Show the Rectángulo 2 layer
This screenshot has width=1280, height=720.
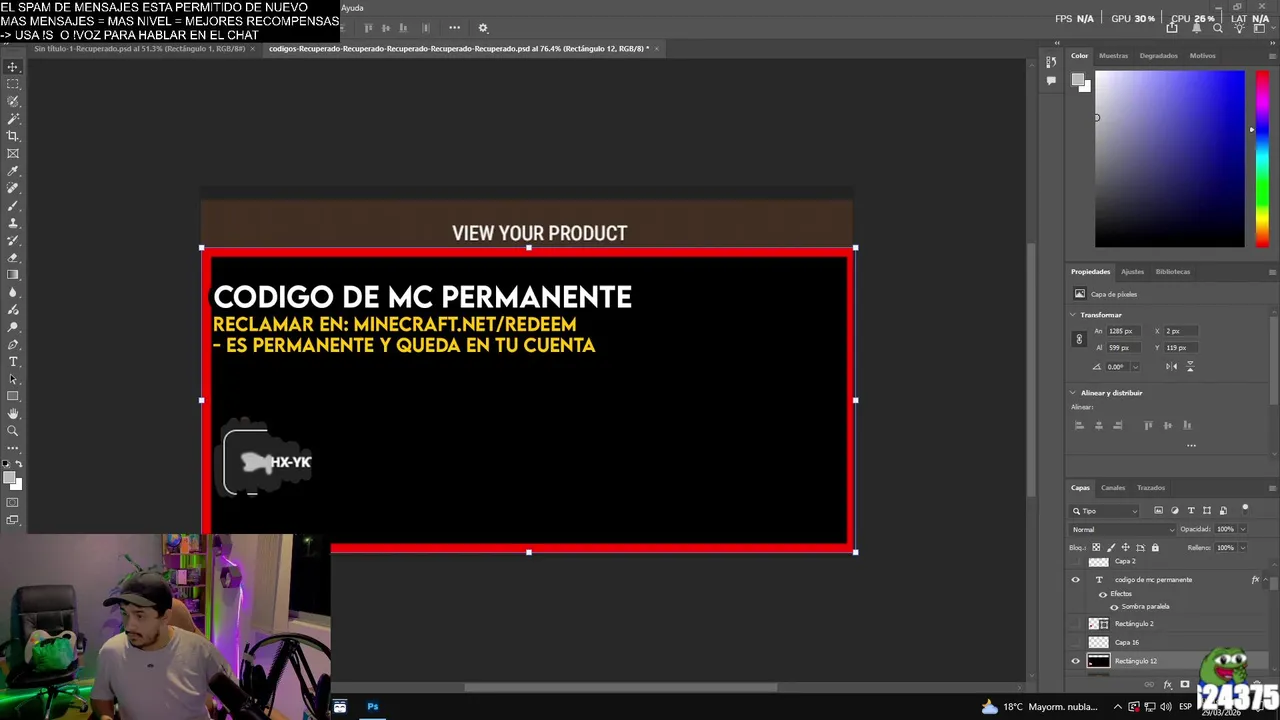(x=1076, y=624)
